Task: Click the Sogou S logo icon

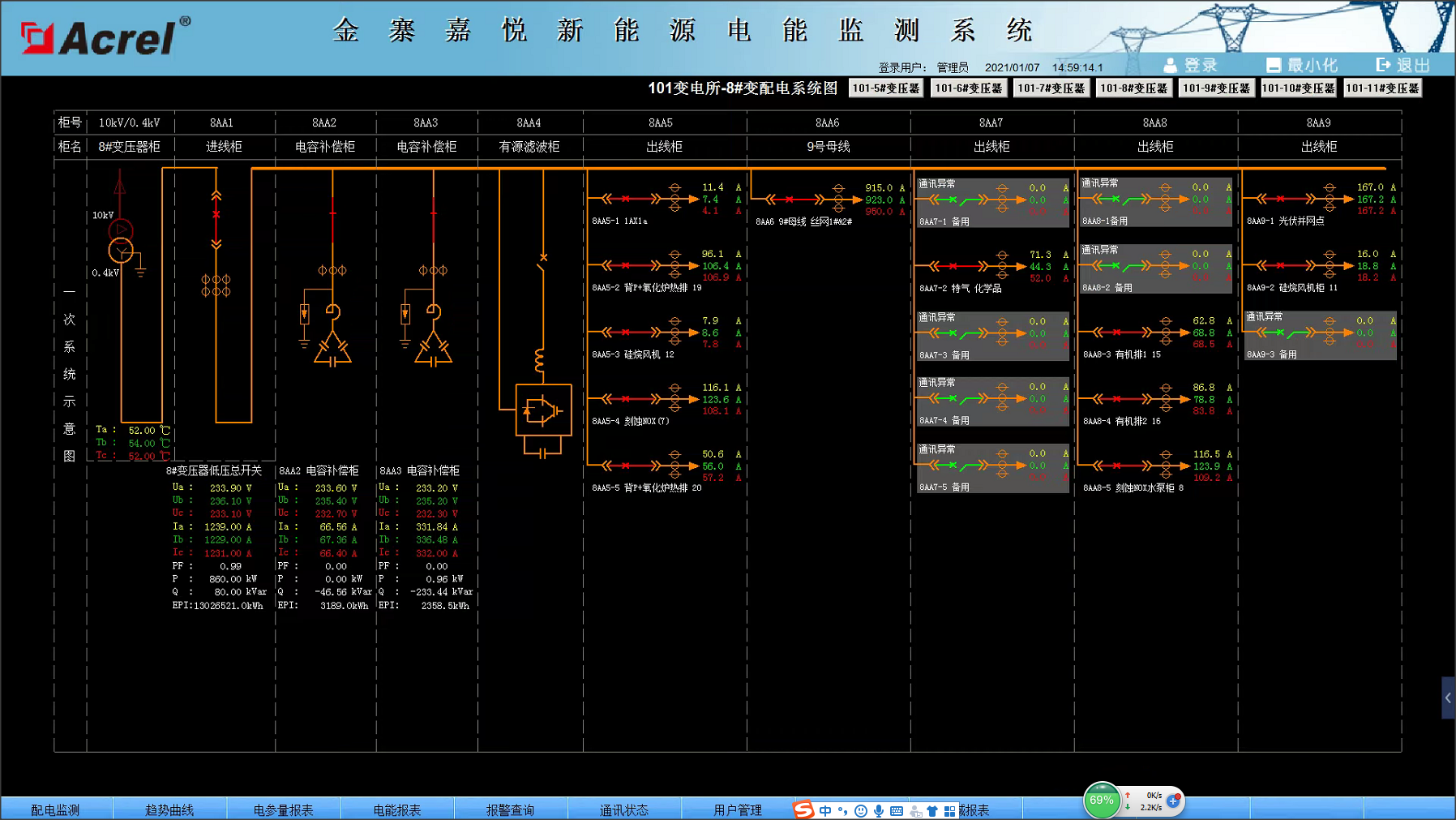Action: [803, 809]
